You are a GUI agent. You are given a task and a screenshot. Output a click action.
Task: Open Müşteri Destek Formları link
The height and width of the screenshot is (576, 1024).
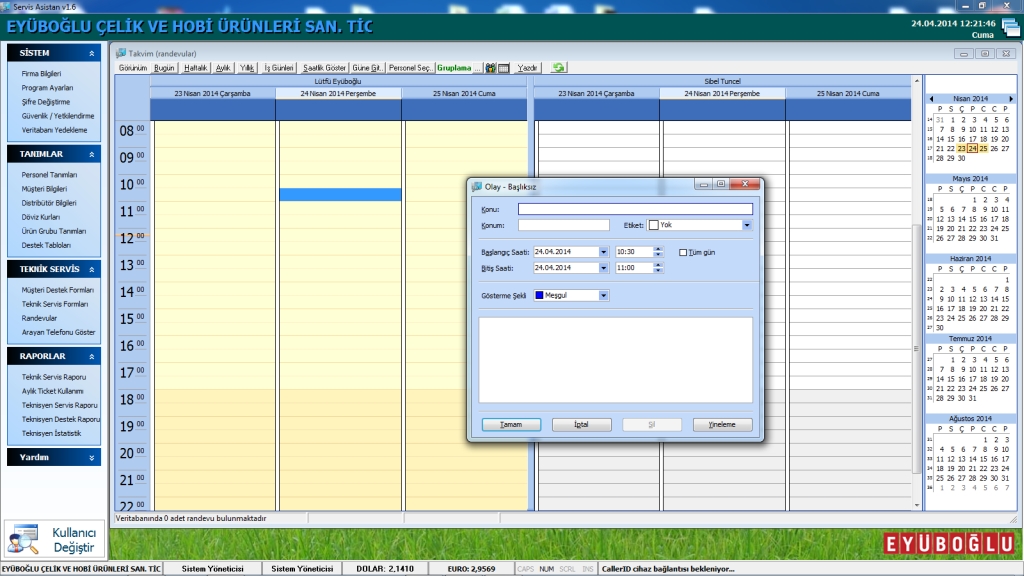pyautogui.click(x=57, y=290)
